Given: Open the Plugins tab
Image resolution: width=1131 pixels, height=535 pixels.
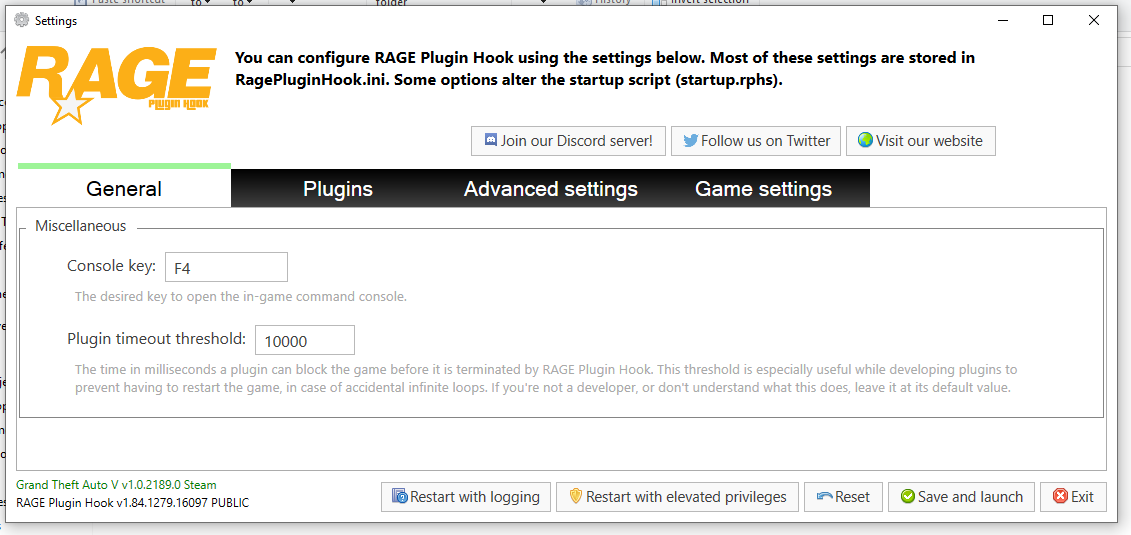Looking at the screenshot, I should (x=338, y=189).
